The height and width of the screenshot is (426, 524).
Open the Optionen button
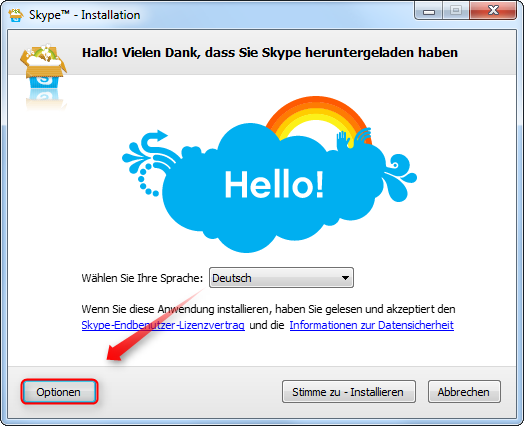59,392
